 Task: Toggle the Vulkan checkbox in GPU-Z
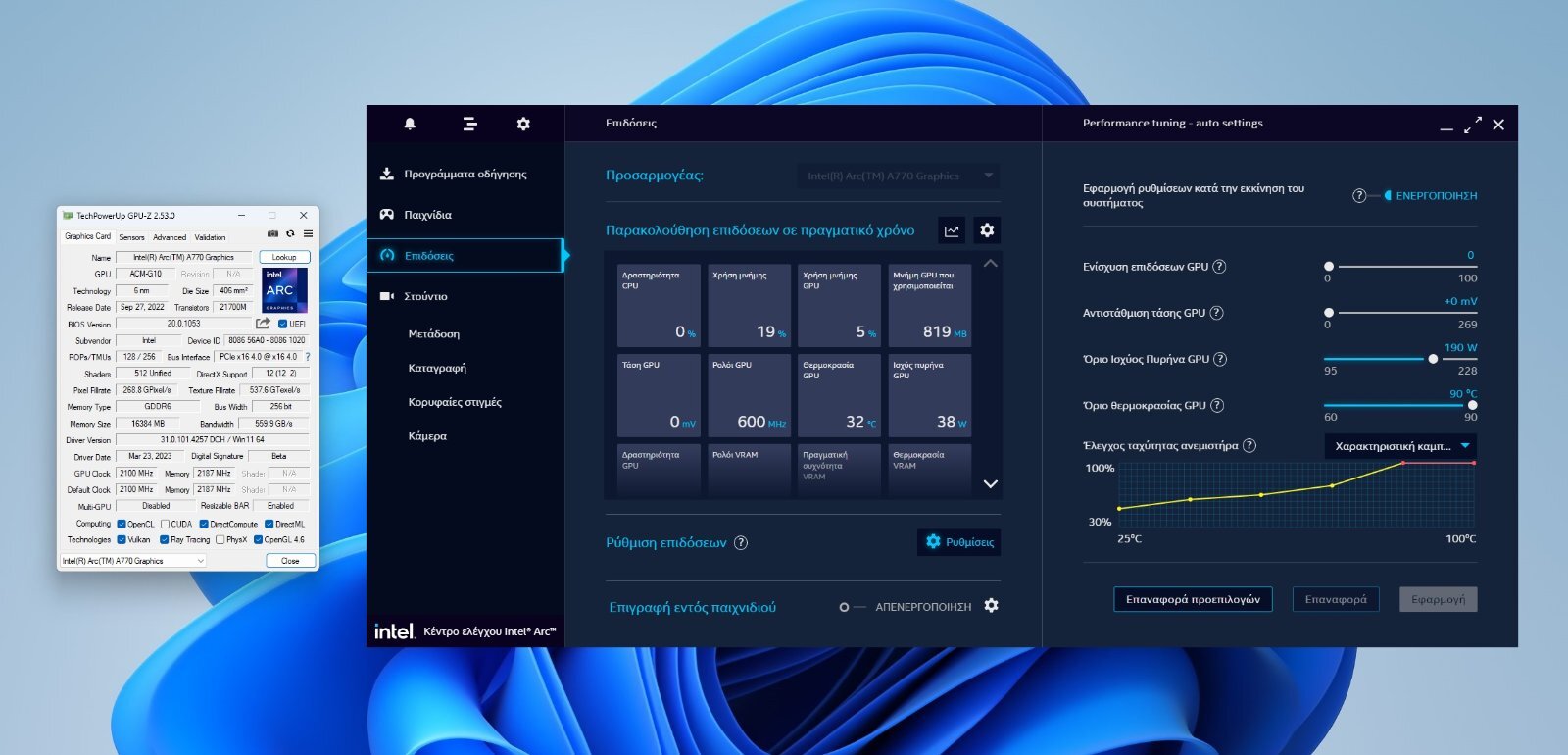point(122,539)
